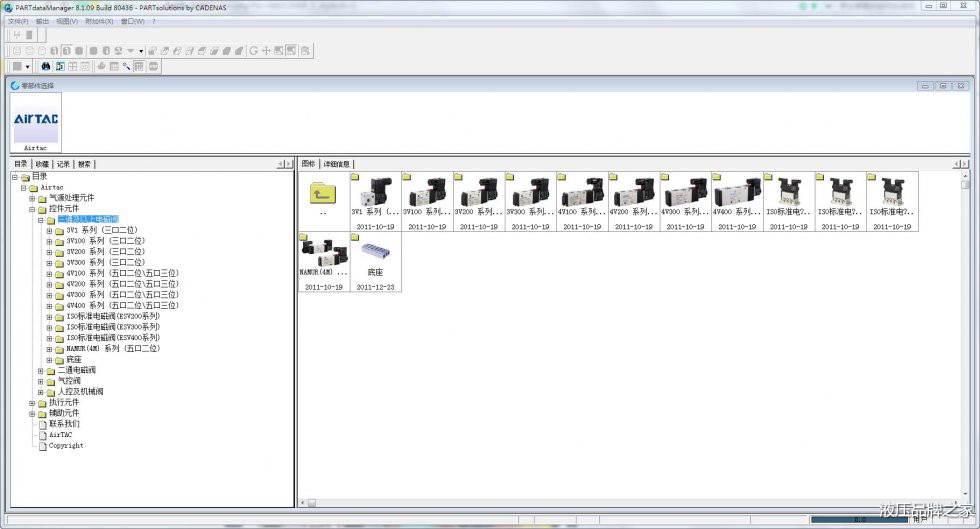Image resolution: width=980 pixels, height=529 pixels.
Task: Switch to the 搜索 tab
Action: [85, 164]
